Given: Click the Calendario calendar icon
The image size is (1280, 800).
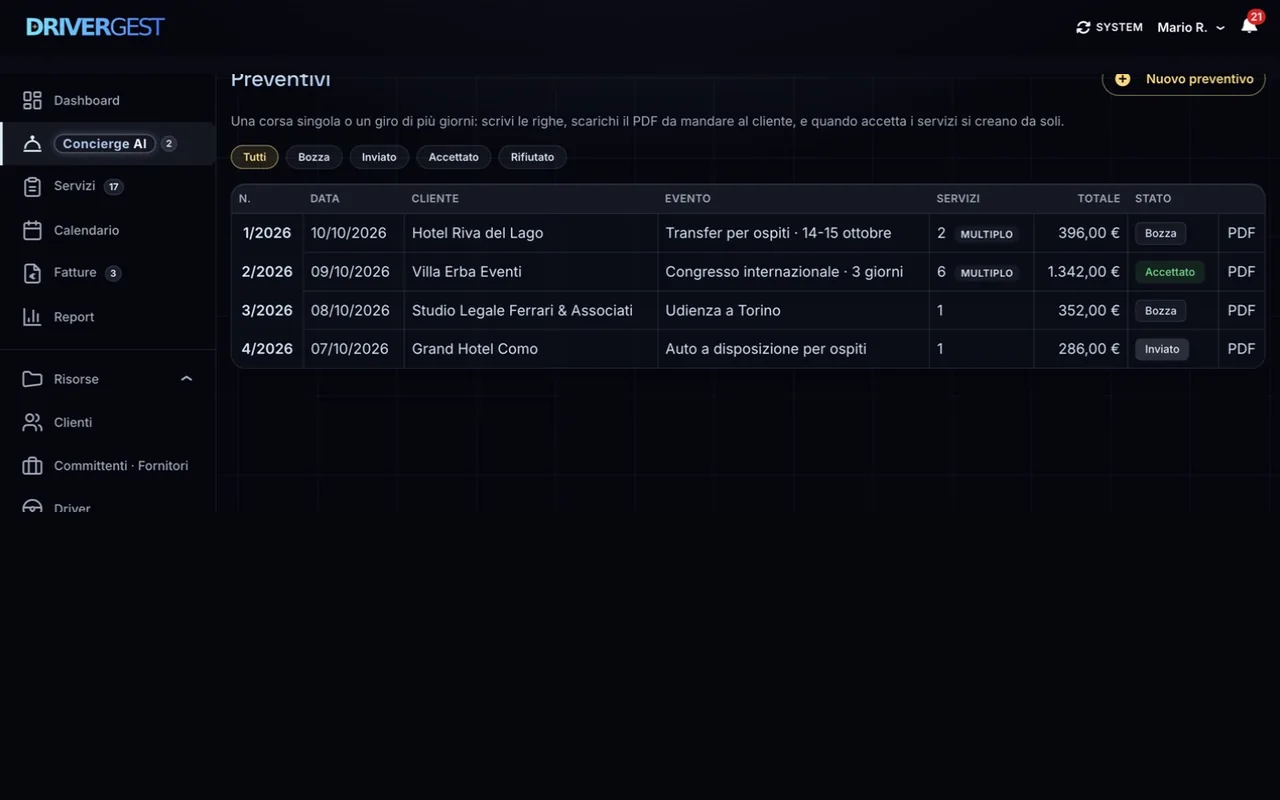Looking at the screenshot, I should [32, 230].
